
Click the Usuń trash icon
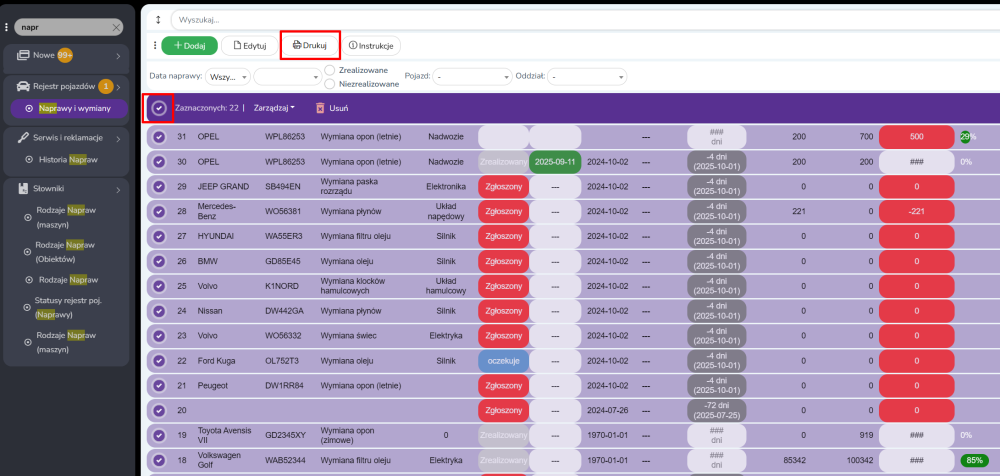(320, 108)
